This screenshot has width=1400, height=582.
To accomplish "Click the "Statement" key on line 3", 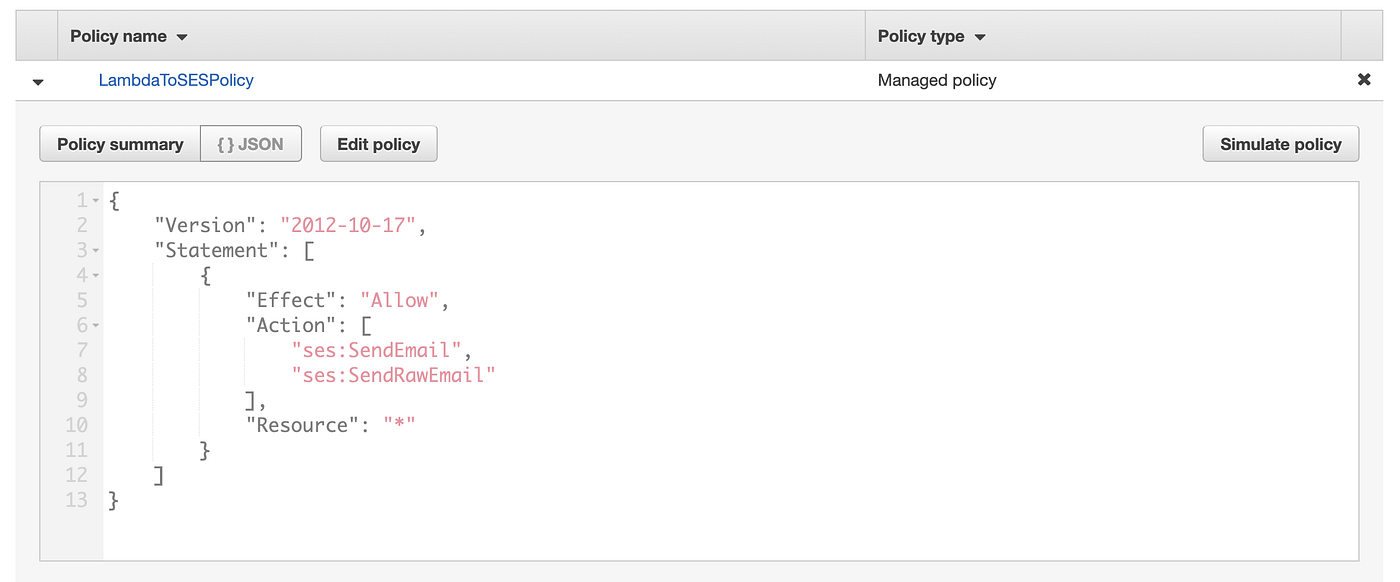I will coord(217,250).
